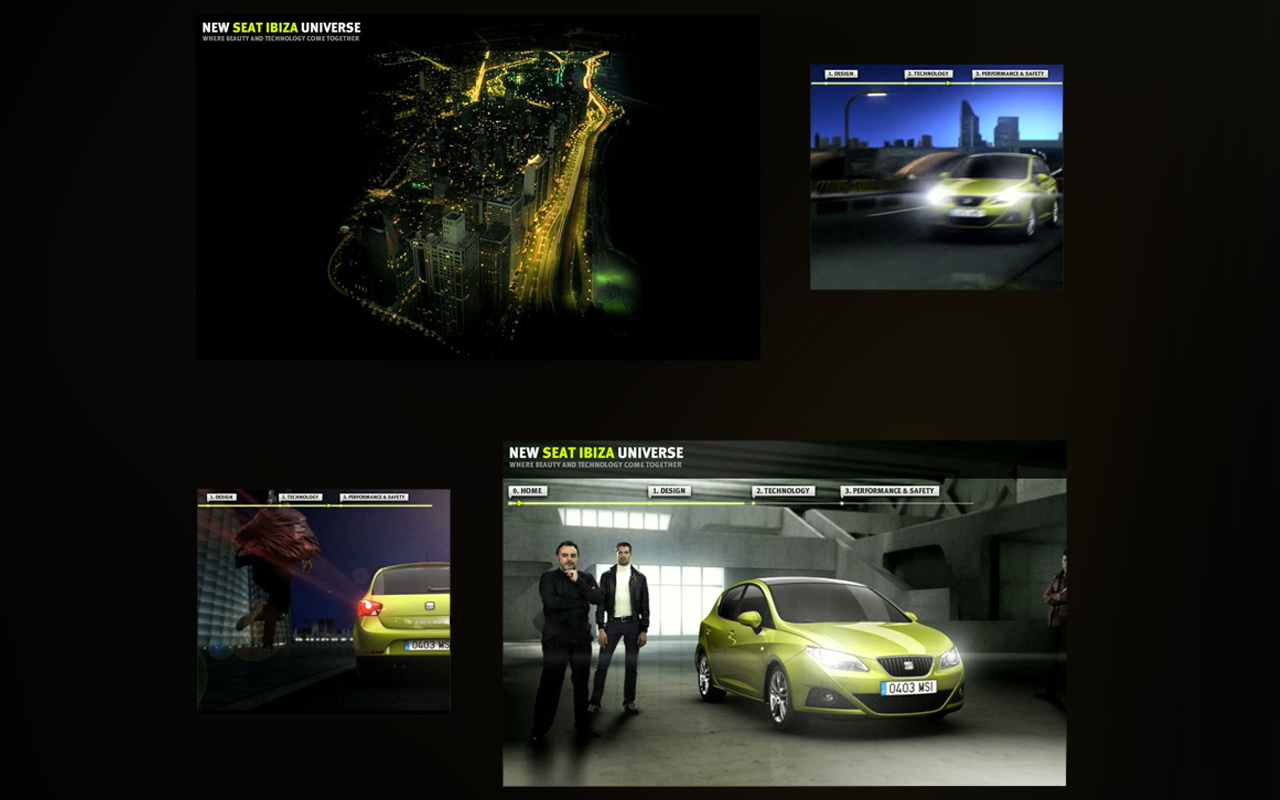The height and width of the screenshot is (800, 1280).
Task: Click NEW SEAT IBIZA UNIVERSE title over city image
Action: [x=281, y=28]
